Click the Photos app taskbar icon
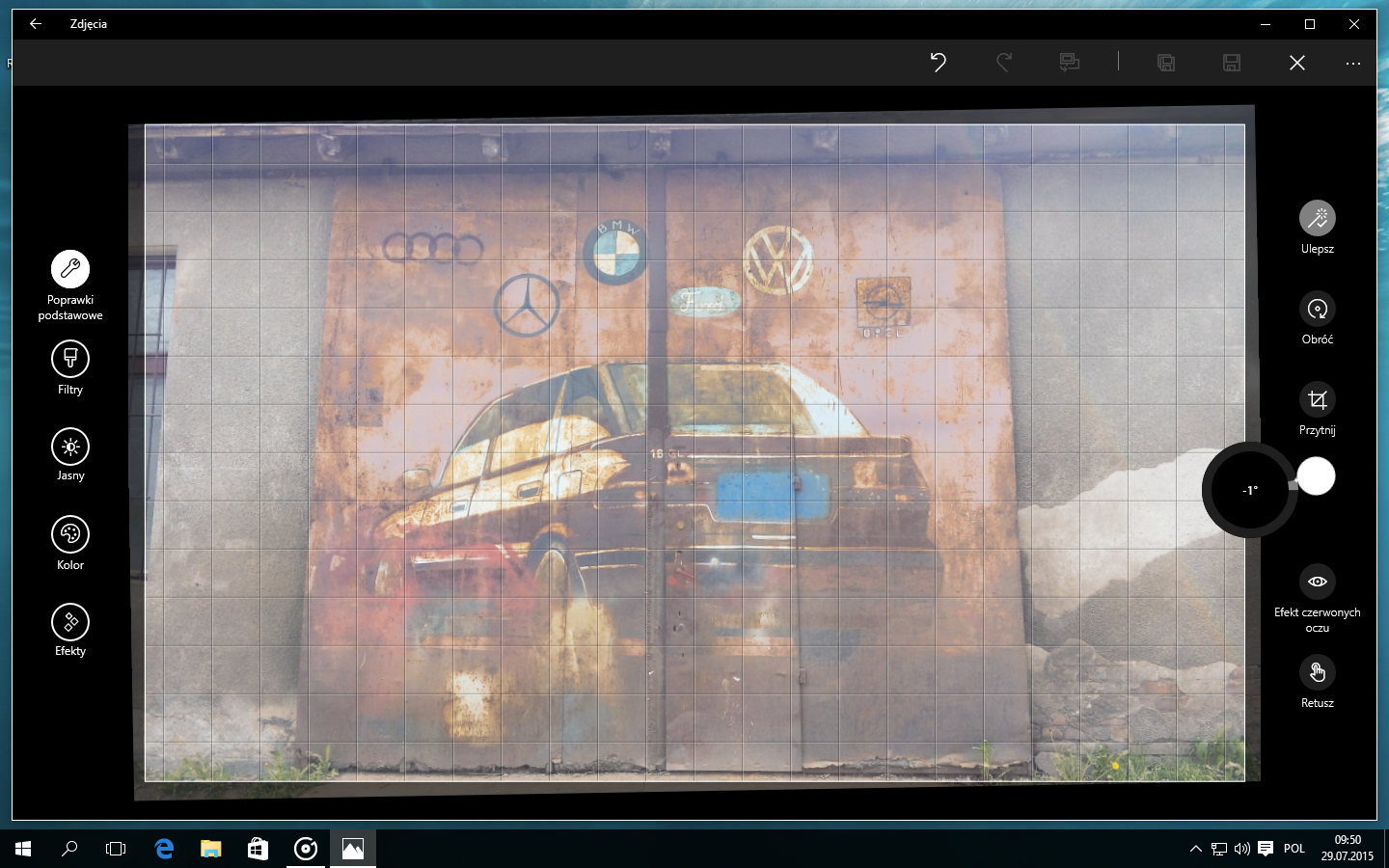 coord(353,849)
